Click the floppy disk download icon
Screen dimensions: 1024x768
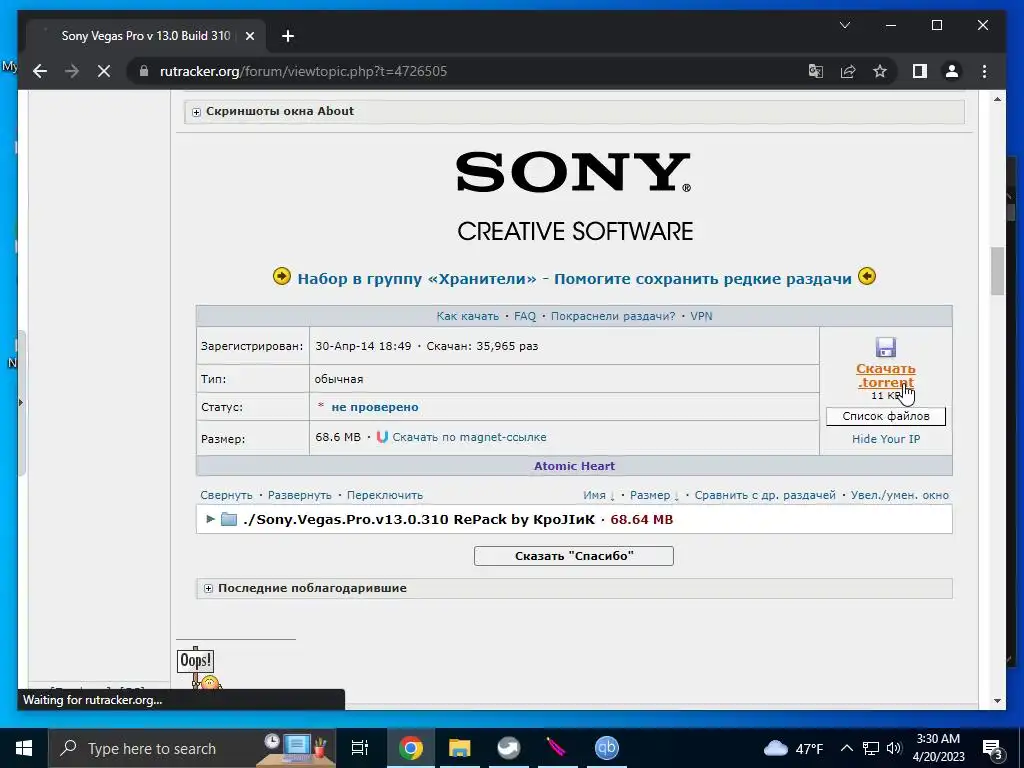(x=886, y=347)
